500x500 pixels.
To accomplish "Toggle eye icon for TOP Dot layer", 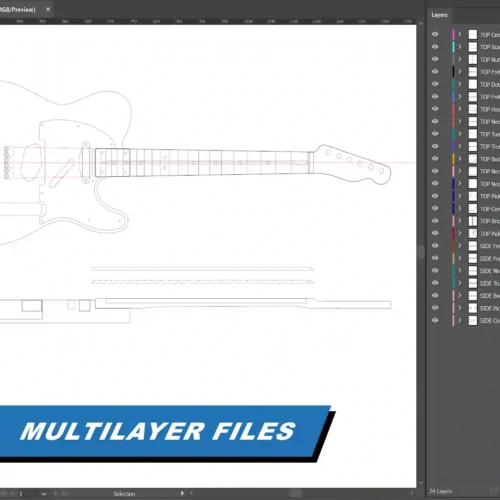I will [x=435, y=84].
